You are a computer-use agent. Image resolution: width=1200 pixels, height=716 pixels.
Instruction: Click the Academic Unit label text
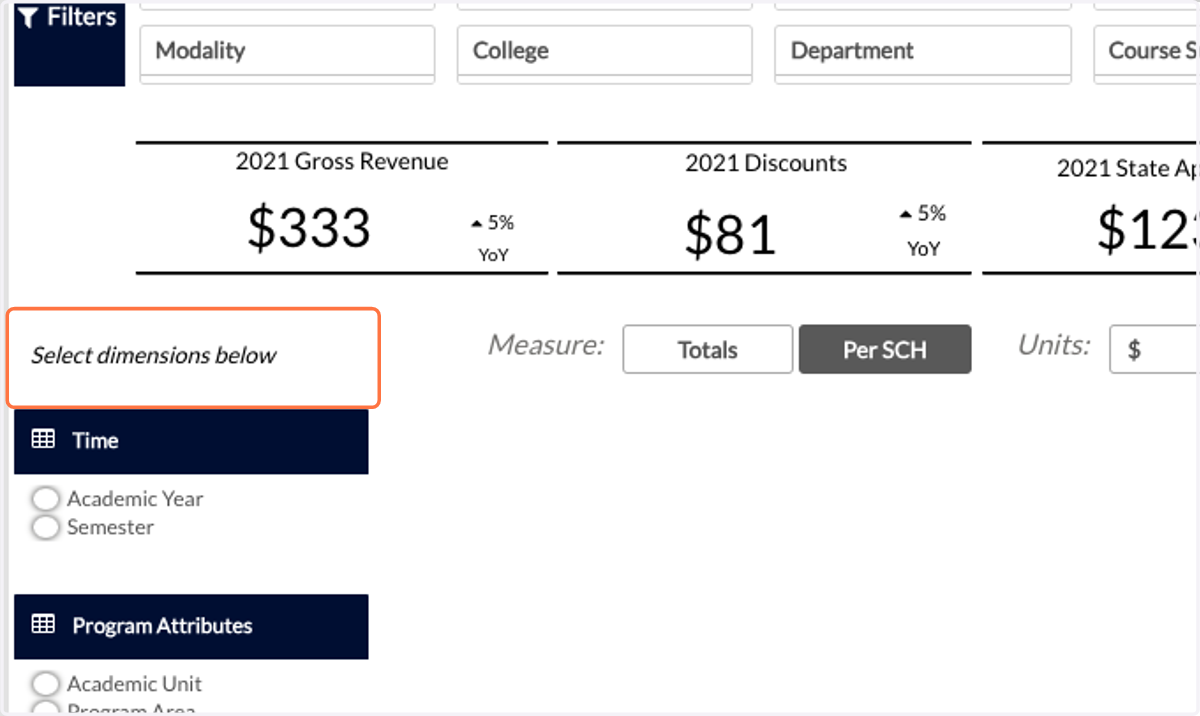[134, 684]
